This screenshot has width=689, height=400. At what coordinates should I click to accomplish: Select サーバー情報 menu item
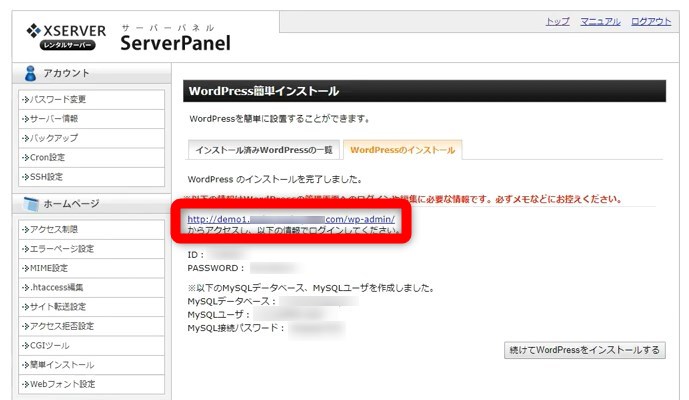coord(55,118)
